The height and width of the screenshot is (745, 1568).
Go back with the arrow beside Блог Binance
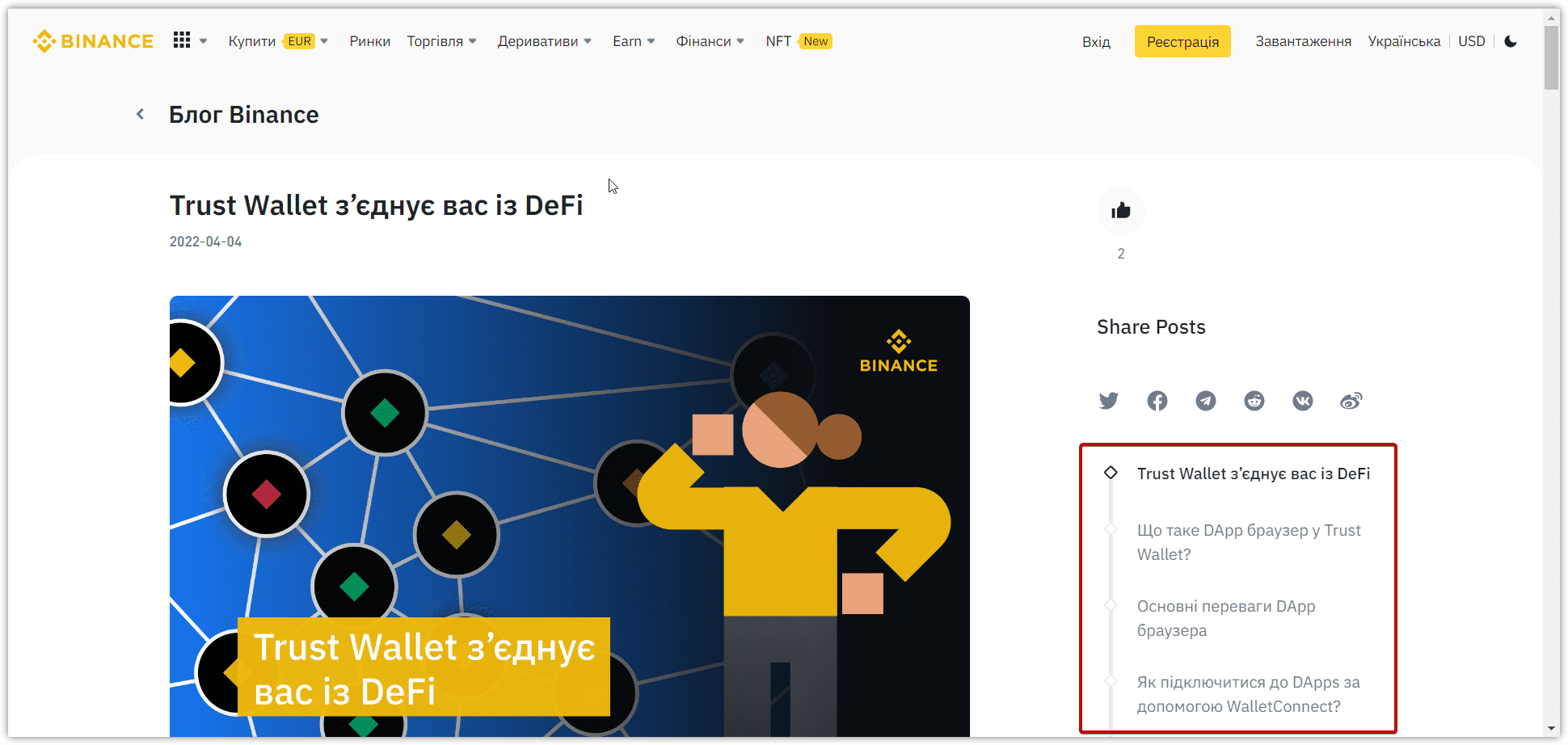(x=141, y=114)
